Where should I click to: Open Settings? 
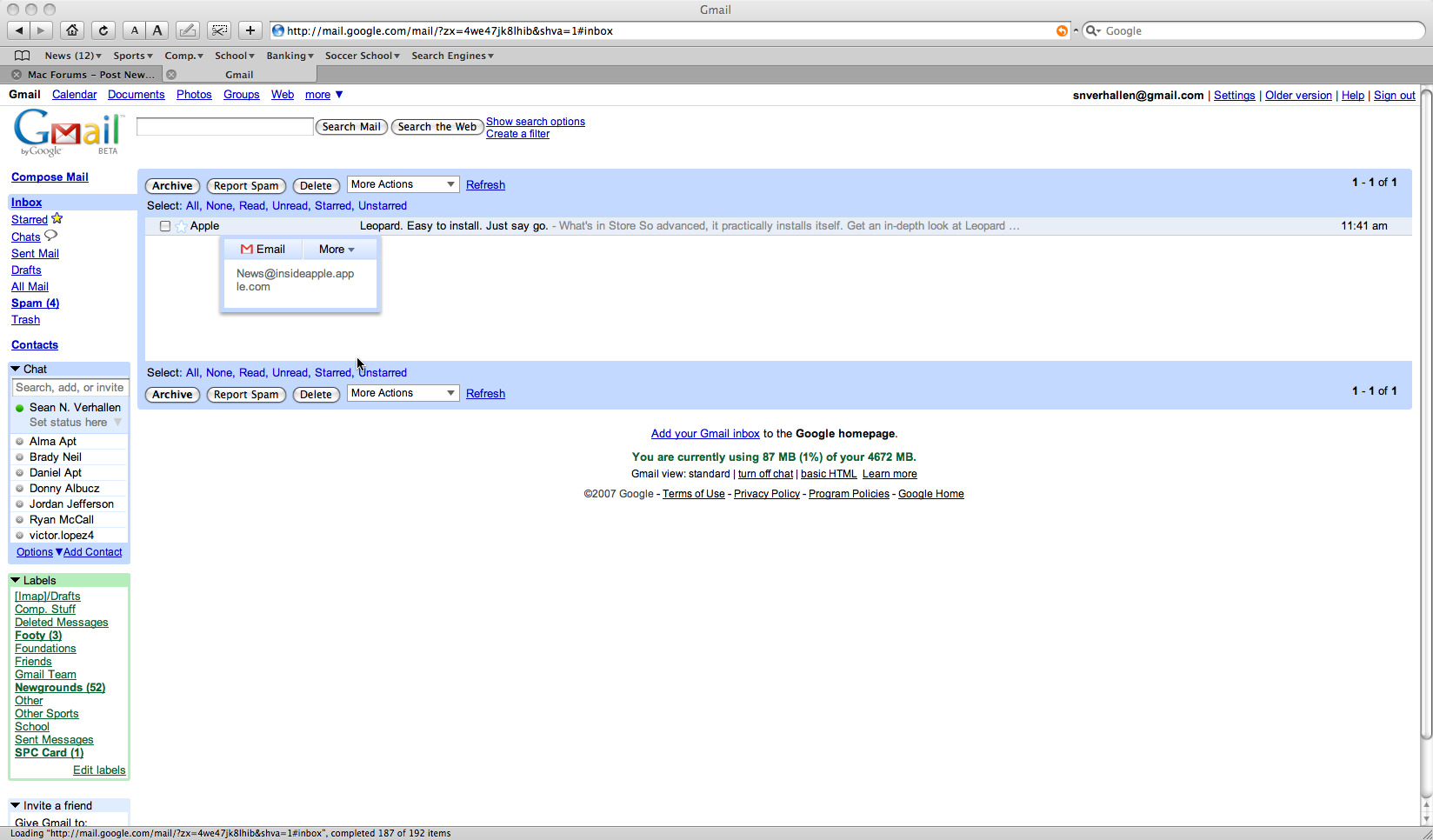click(1235, 96)
